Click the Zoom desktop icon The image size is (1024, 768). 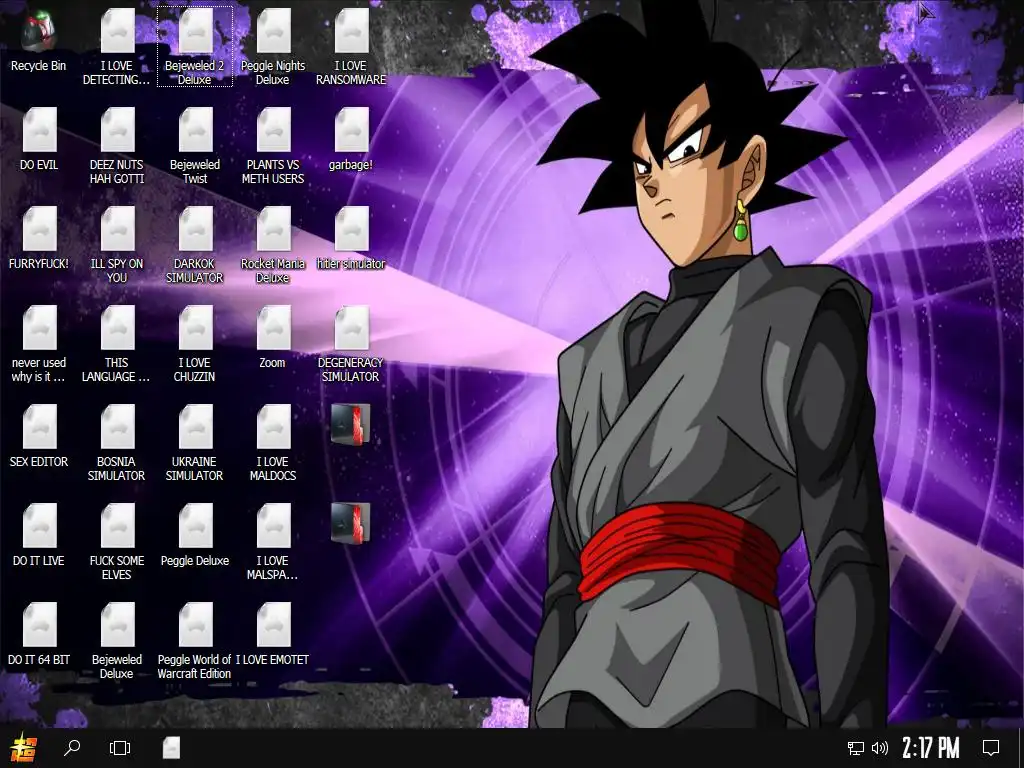[x=273, y=337]
